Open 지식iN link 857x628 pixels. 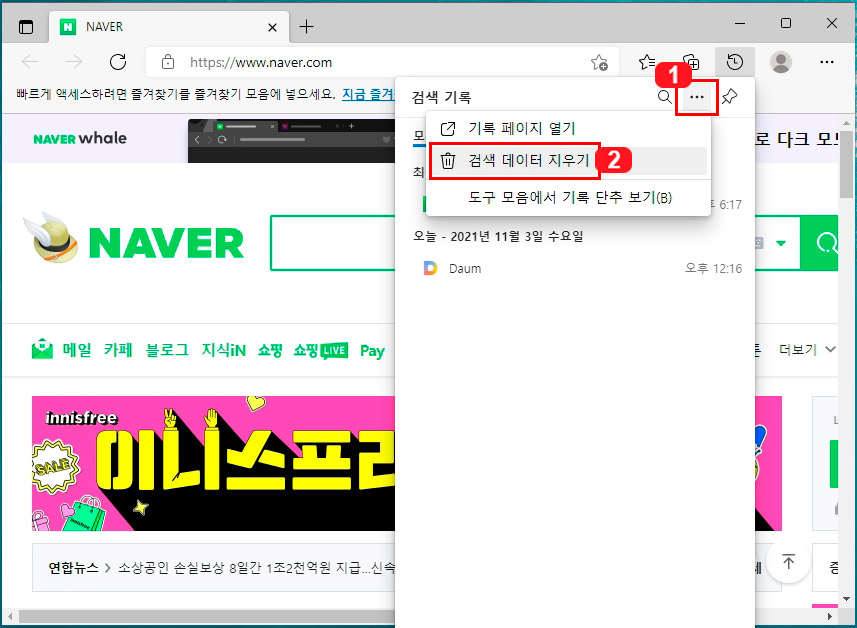tap(224, 350)
